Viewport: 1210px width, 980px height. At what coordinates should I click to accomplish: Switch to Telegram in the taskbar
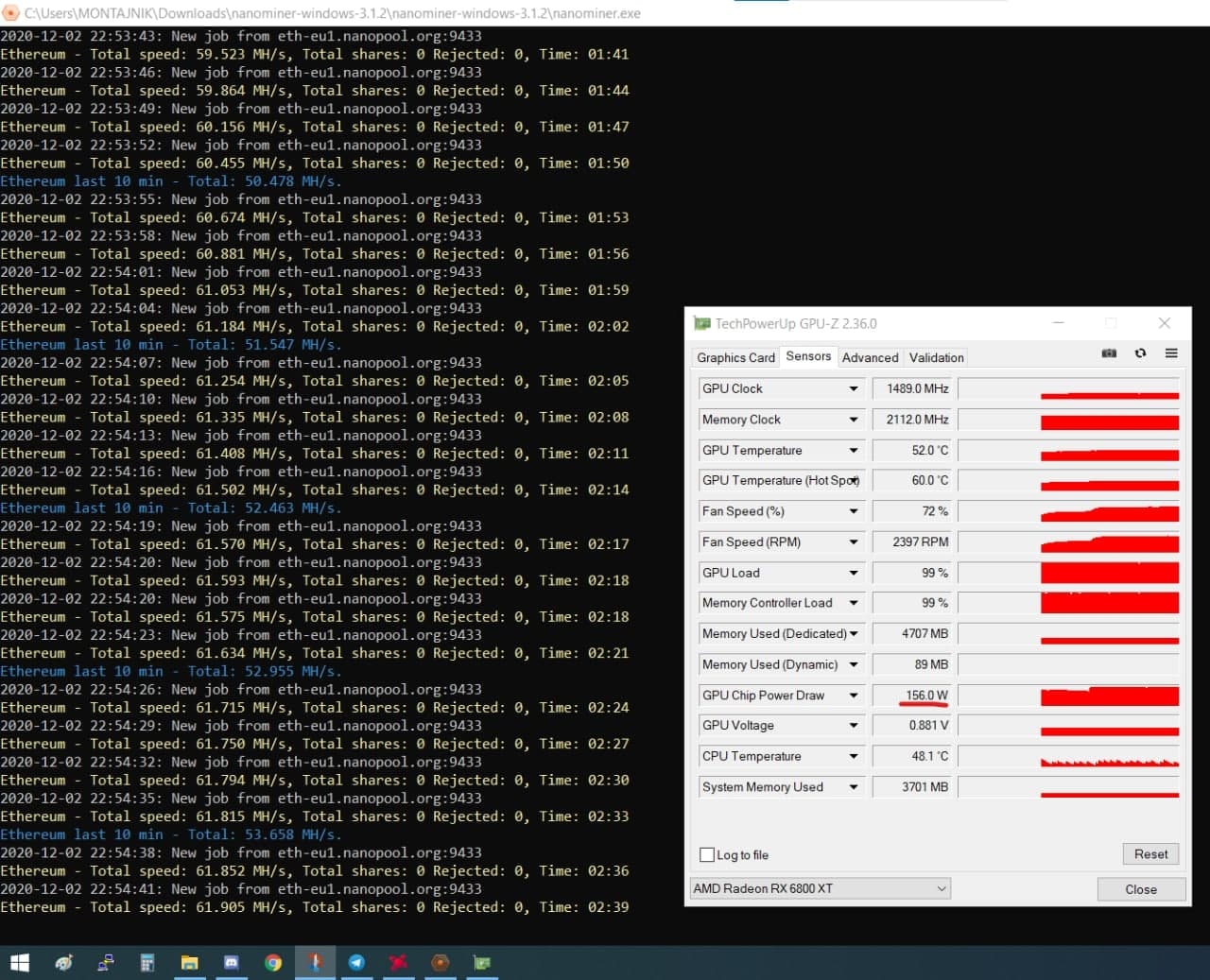coord(356,962)
